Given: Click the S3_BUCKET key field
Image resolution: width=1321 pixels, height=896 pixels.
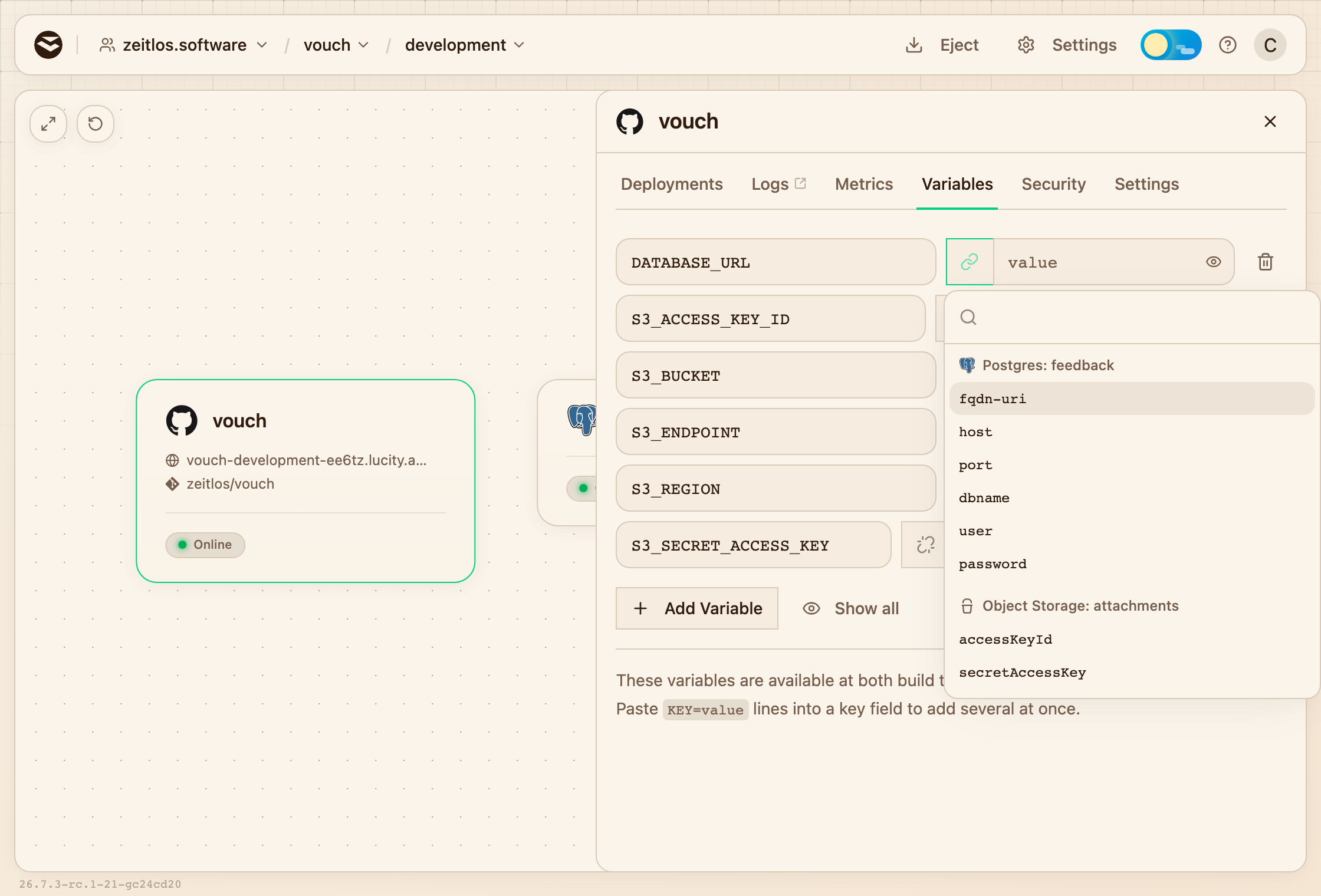Looking at the screenshot, I should click(775, 375).
